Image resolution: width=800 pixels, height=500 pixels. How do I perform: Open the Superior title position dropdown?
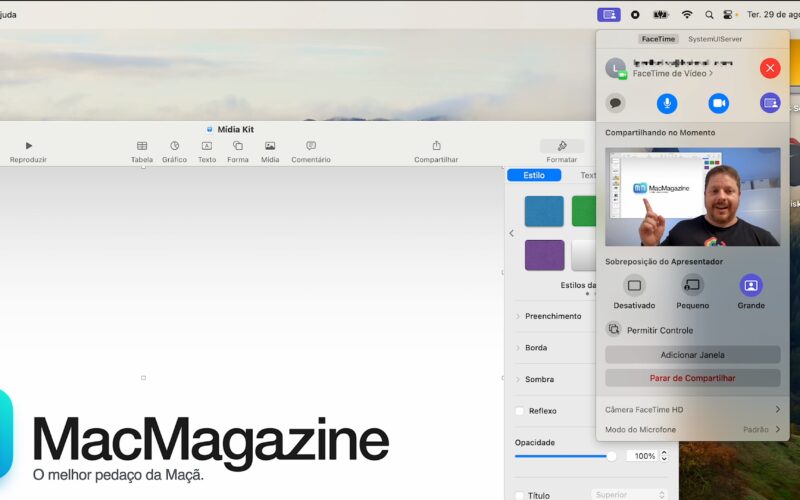tap(629, 494)
